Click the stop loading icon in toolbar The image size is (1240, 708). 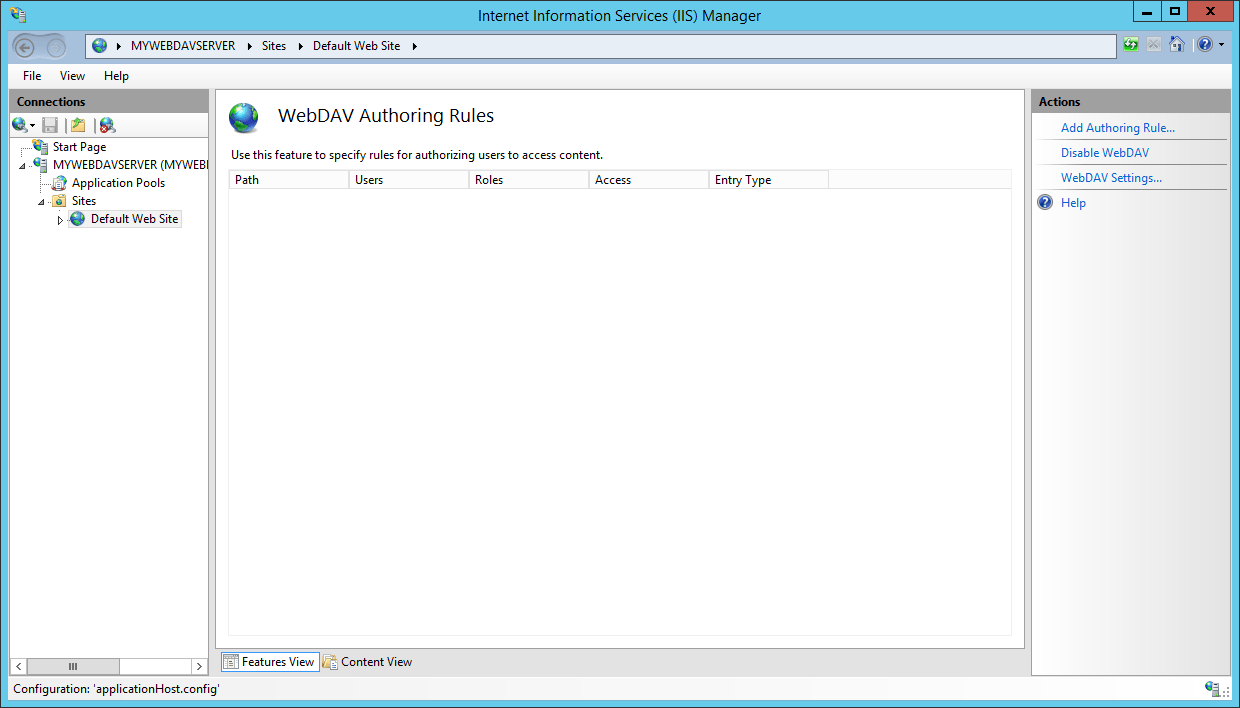(x=1153, y=45)
